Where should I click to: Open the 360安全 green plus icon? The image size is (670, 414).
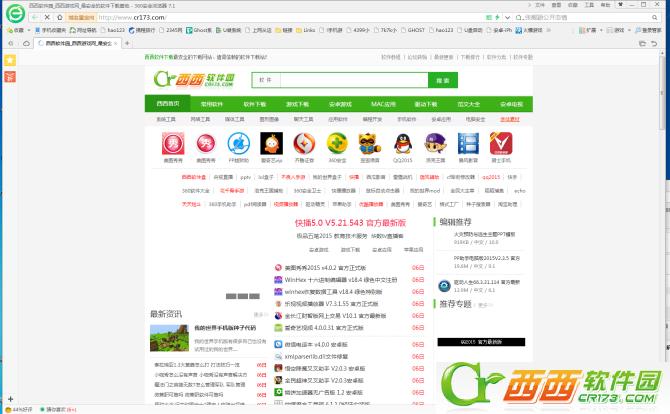337,144
